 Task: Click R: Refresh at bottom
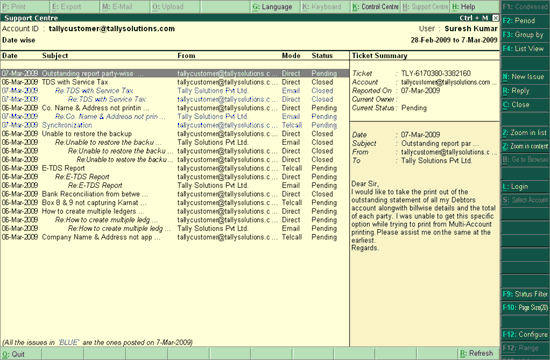click(x=478, y=353)
